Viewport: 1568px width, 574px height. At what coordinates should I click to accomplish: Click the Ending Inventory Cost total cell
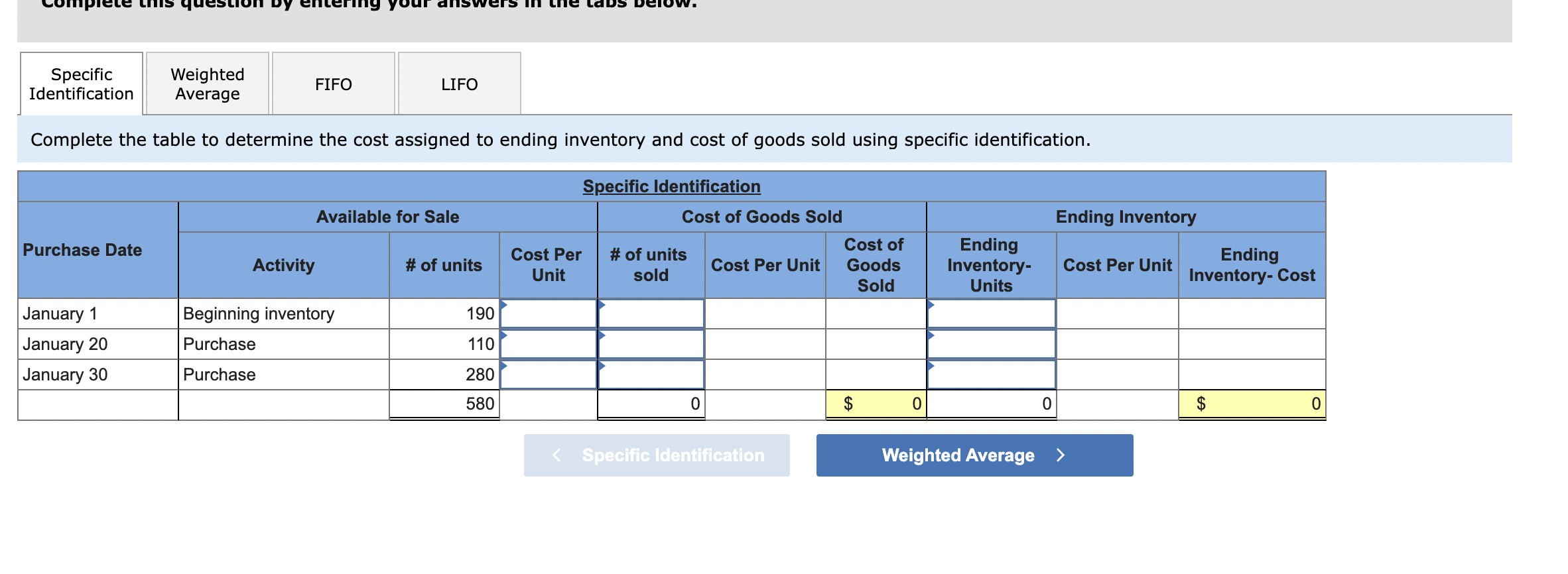pyautogui.click(x=1252, y=404)
